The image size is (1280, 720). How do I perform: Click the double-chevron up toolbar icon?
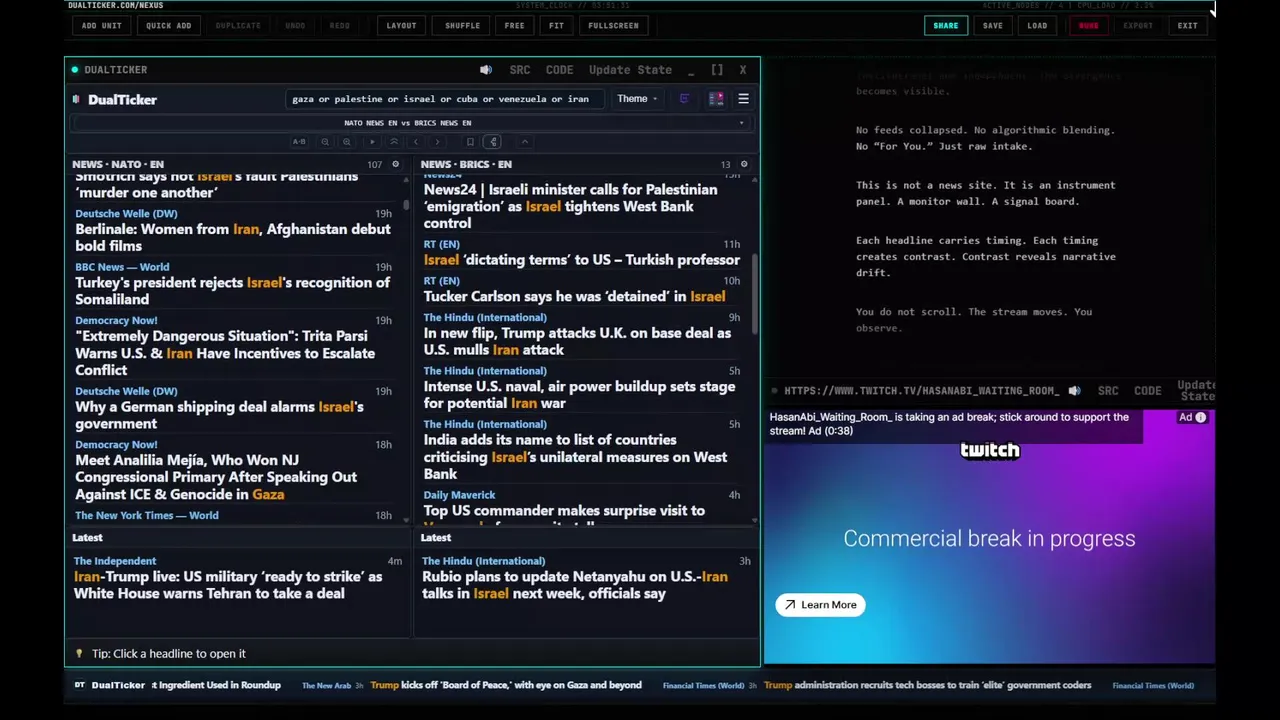(394, 142)
